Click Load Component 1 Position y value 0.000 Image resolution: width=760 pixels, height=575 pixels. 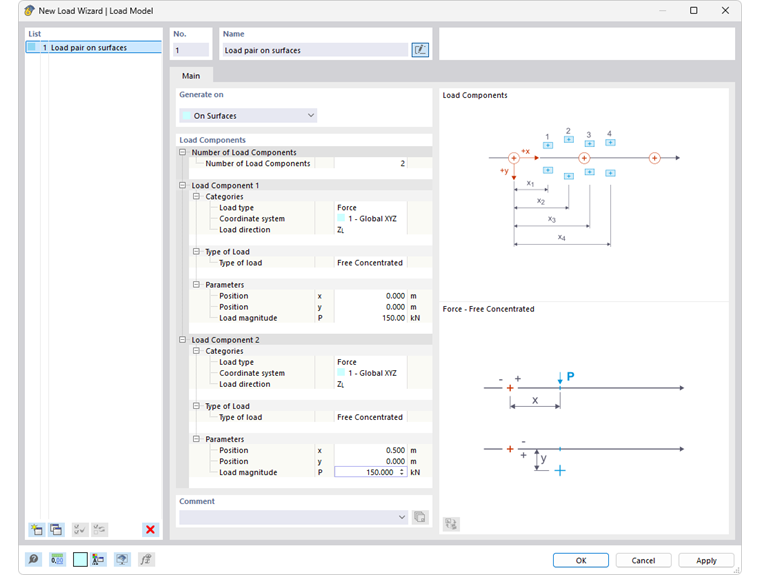[371, 307]
